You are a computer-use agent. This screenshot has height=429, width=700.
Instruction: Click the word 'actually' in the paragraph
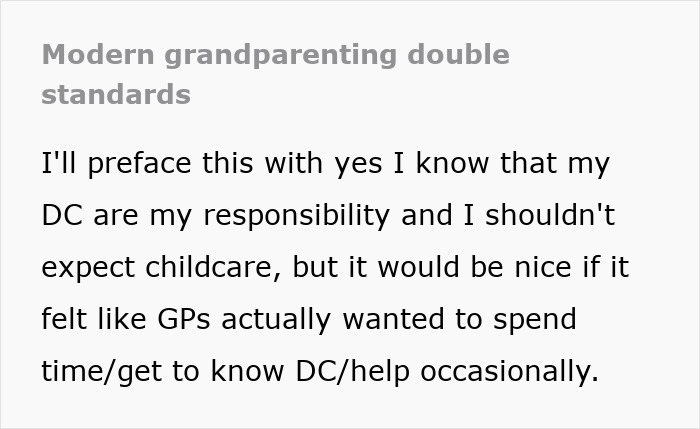[276, 321]
